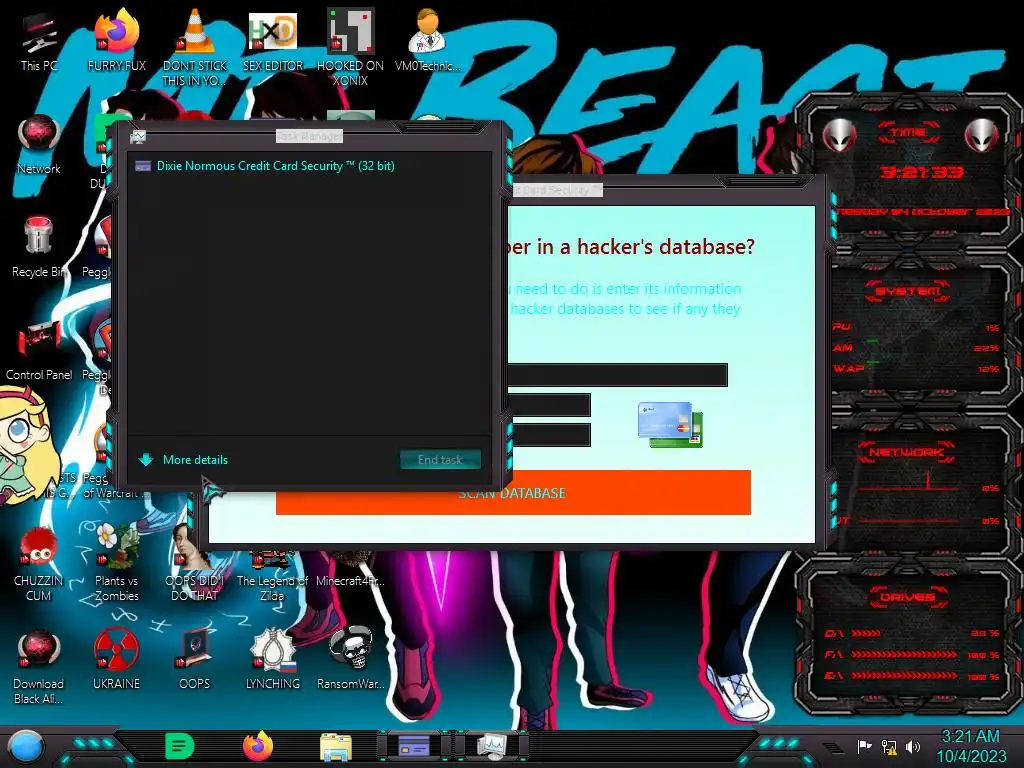Launch the Plants vs Zombies shortcut
Viewport: 1024px width, 768px height.
pyautogui.click(x=116, y=562)
